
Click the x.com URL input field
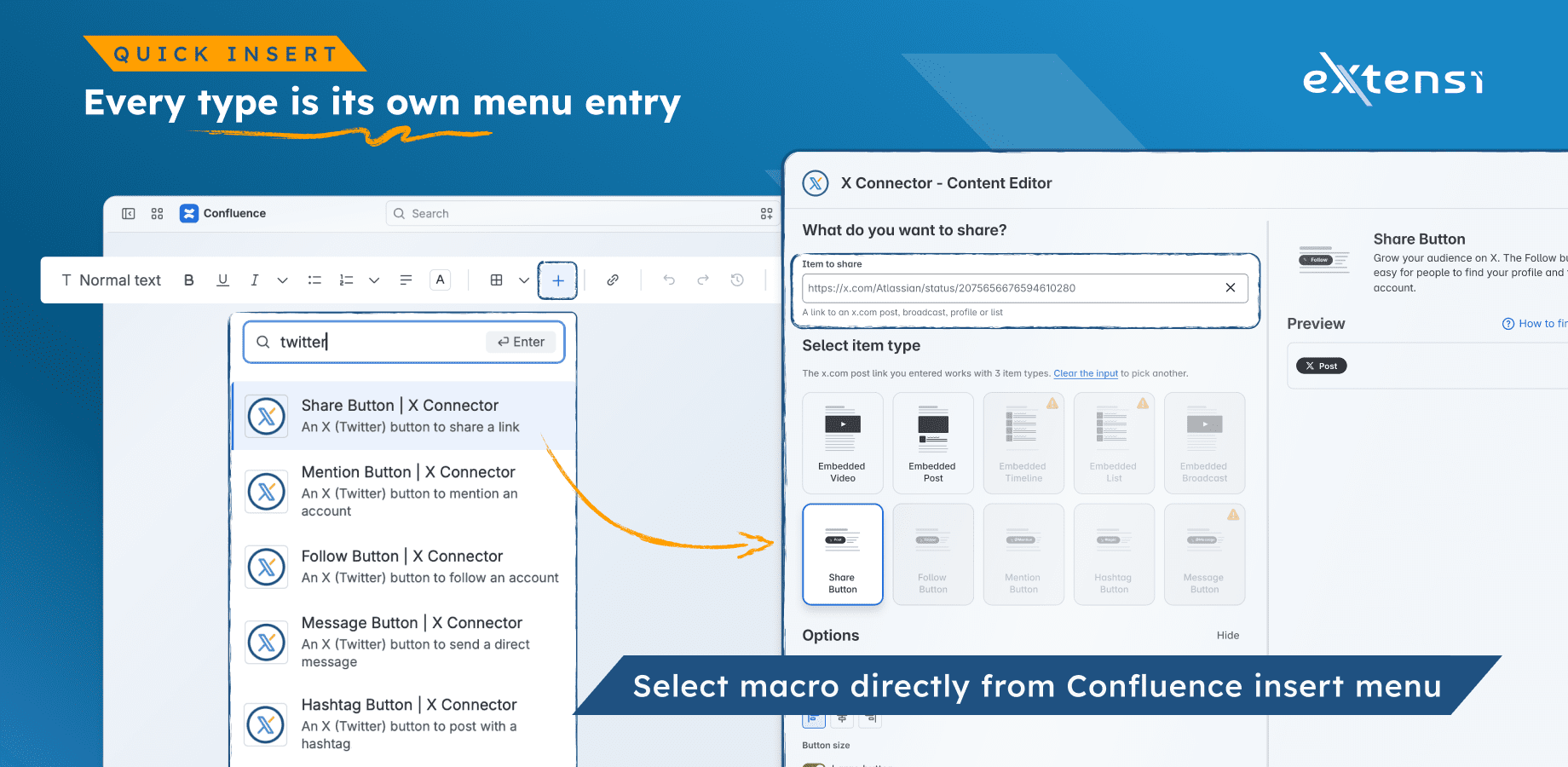point(1025,288)
